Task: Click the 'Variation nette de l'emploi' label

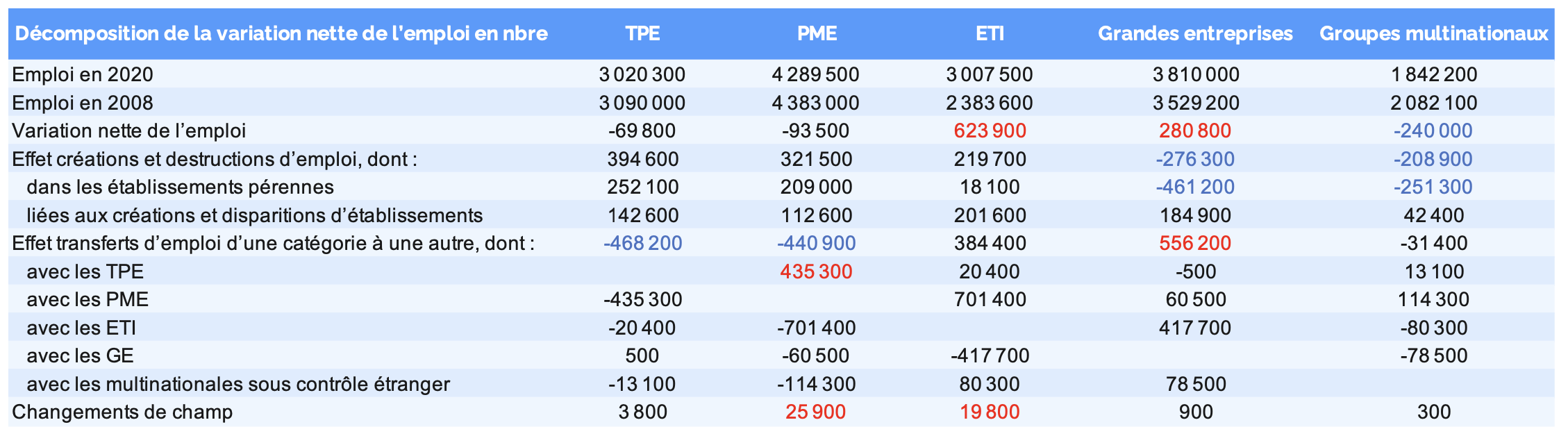Action: pyautogui.click(x=129, y=131)
